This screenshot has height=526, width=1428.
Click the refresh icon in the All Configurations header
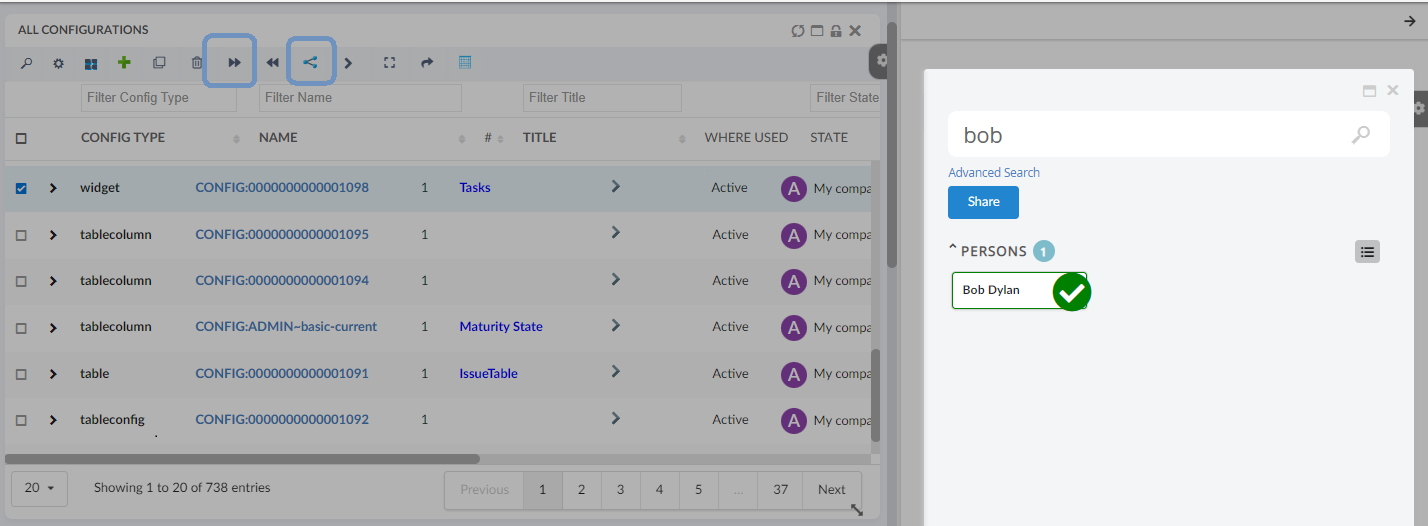pos(798,31)
